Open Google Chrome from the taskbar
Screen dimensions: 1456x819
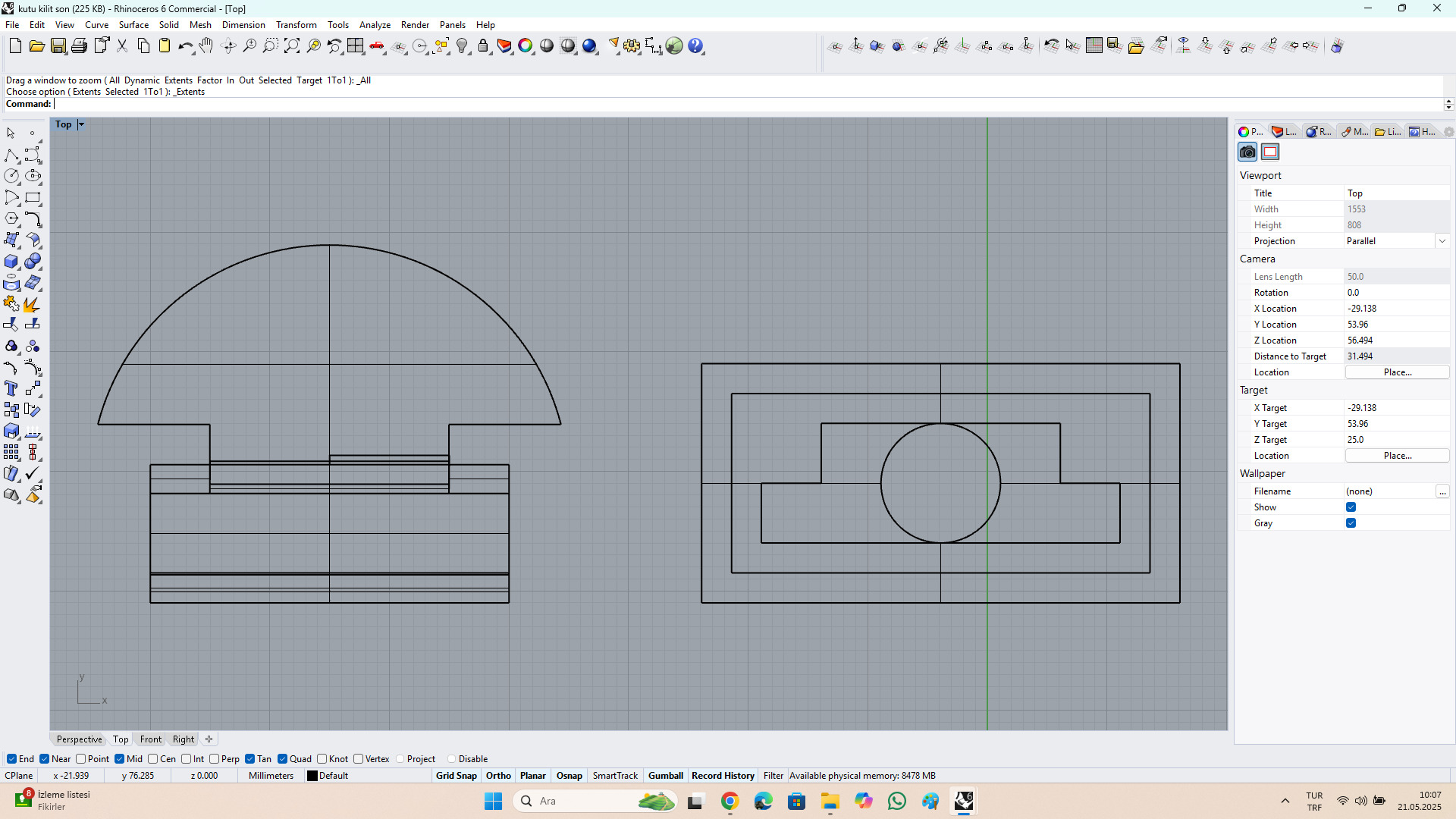730,801
